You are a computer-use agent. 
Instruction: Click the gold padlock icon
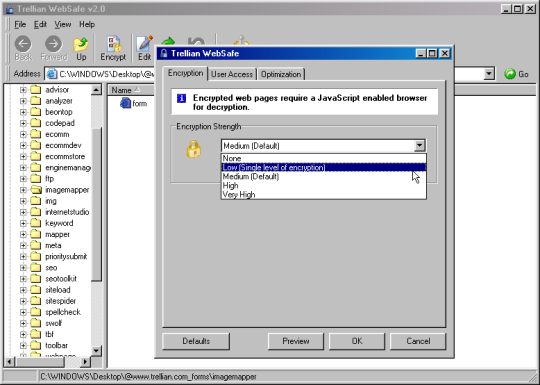click(194, 149)
